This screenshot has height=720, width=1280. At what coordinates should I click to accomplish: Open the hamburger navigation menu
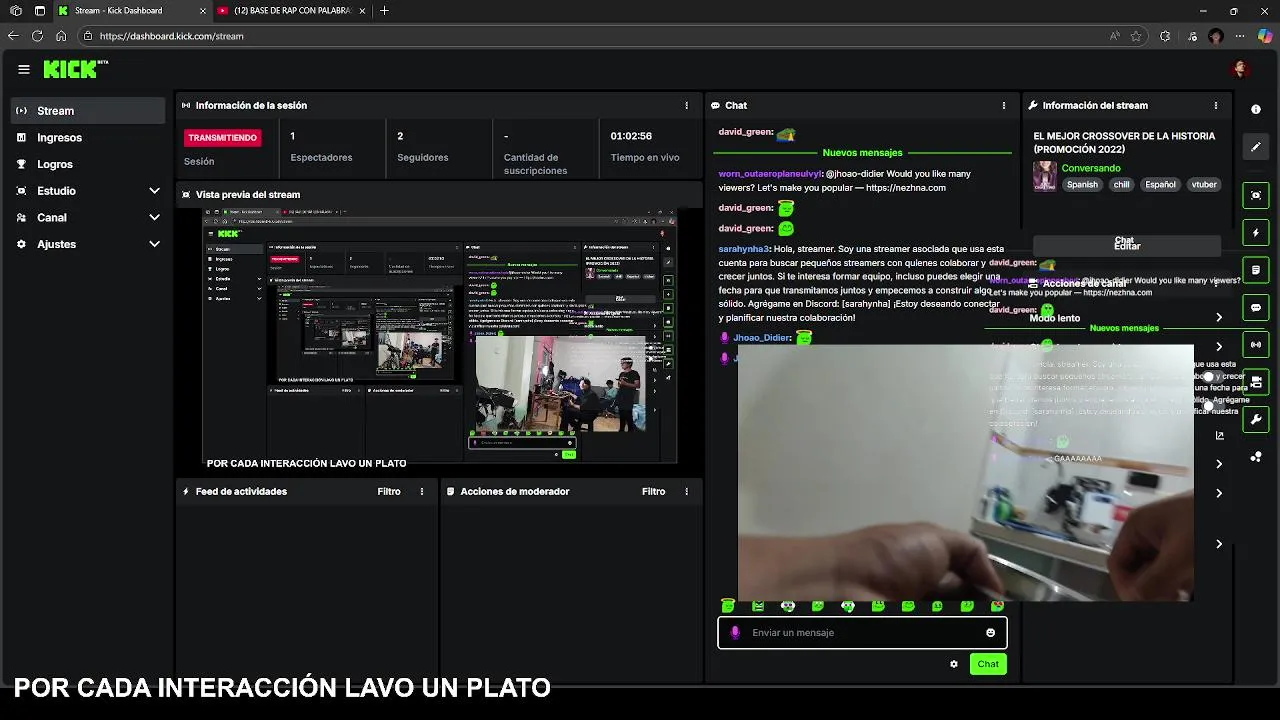[24, 69]
